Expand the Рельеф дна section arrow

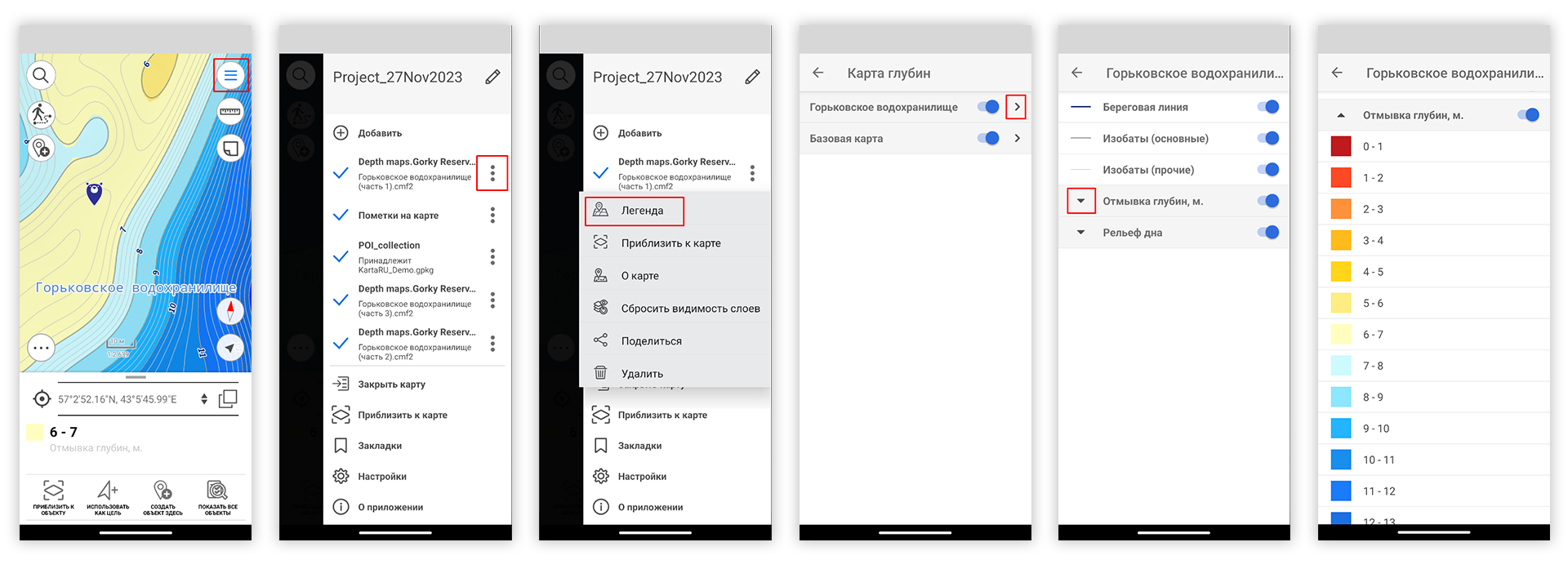click(1080, 233)
